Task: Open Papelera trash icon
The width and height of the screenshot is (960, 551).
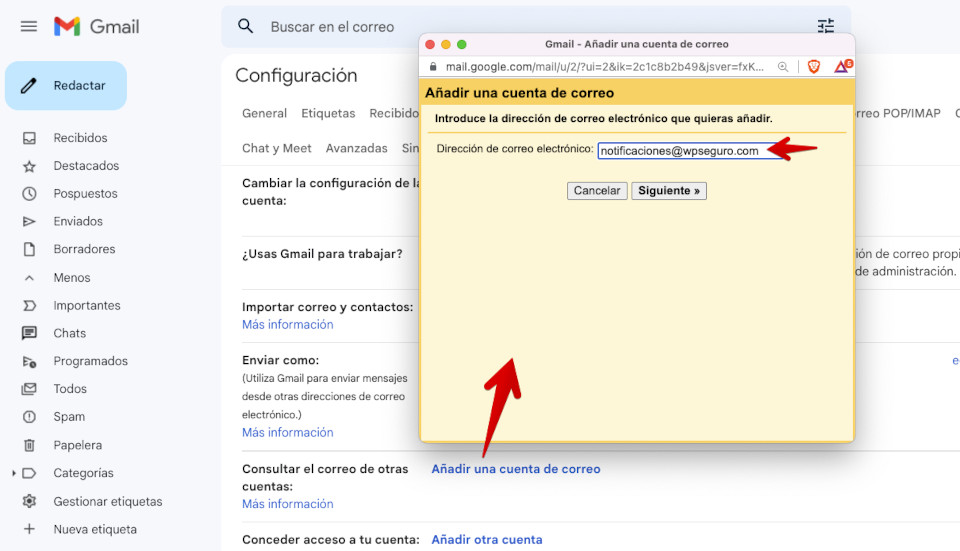Action: [x=29, y=445]
